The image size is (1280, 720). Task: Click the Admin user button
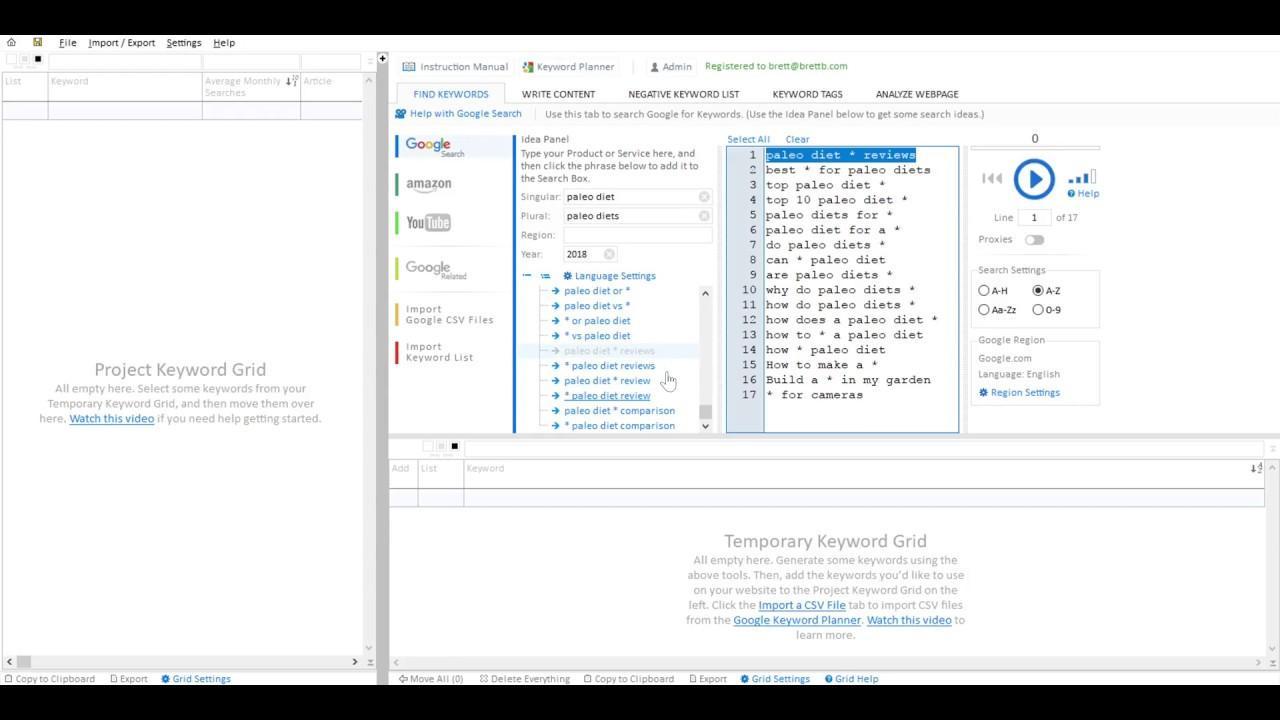670,67
